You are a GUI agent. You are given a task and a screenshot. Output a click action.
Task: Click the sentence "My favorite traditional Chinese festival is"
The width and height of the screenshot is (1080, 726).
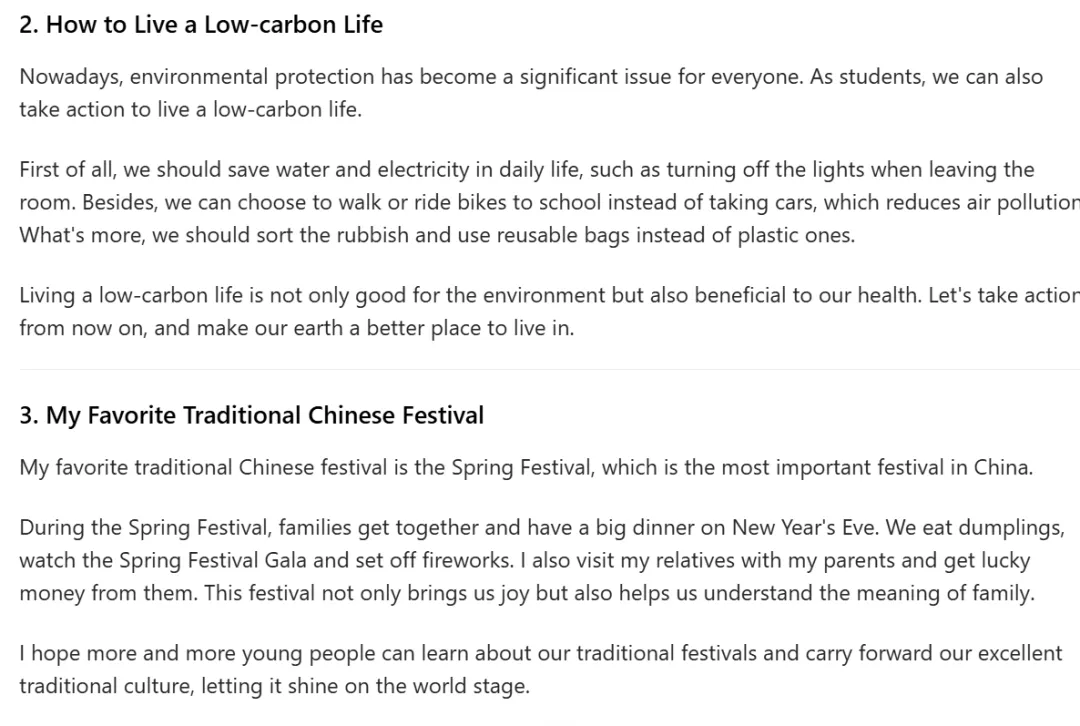(x=525, y=468)
